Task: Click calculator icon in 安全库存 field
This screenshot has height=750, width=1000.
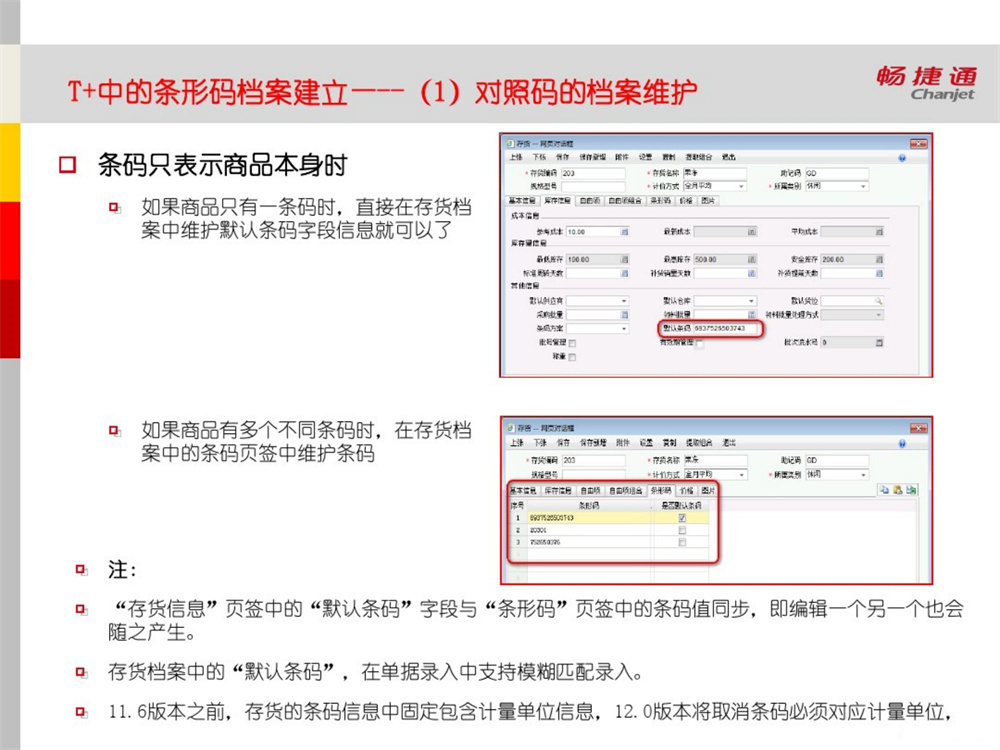Action: (x=879, y=259)
